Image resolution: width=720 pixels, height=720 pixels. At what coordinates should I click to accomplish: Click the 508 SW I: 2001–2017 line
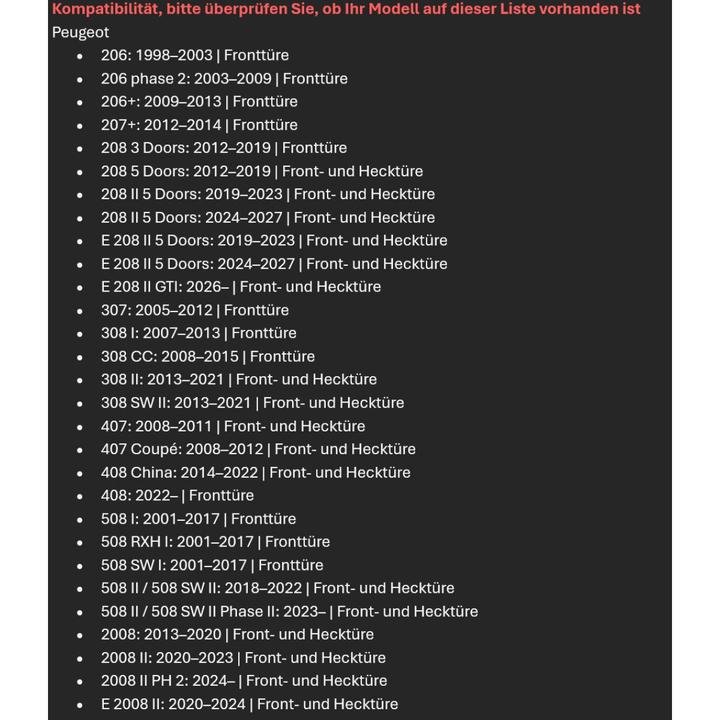[212, 565]
